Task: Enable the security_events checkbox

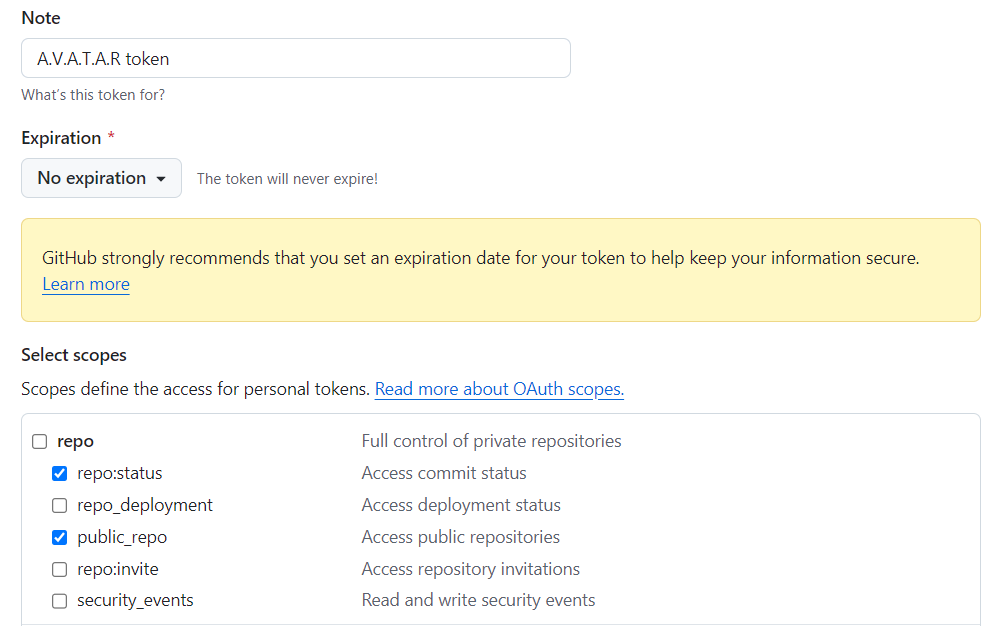Action: pyautogui.click(x=60, y=601)
